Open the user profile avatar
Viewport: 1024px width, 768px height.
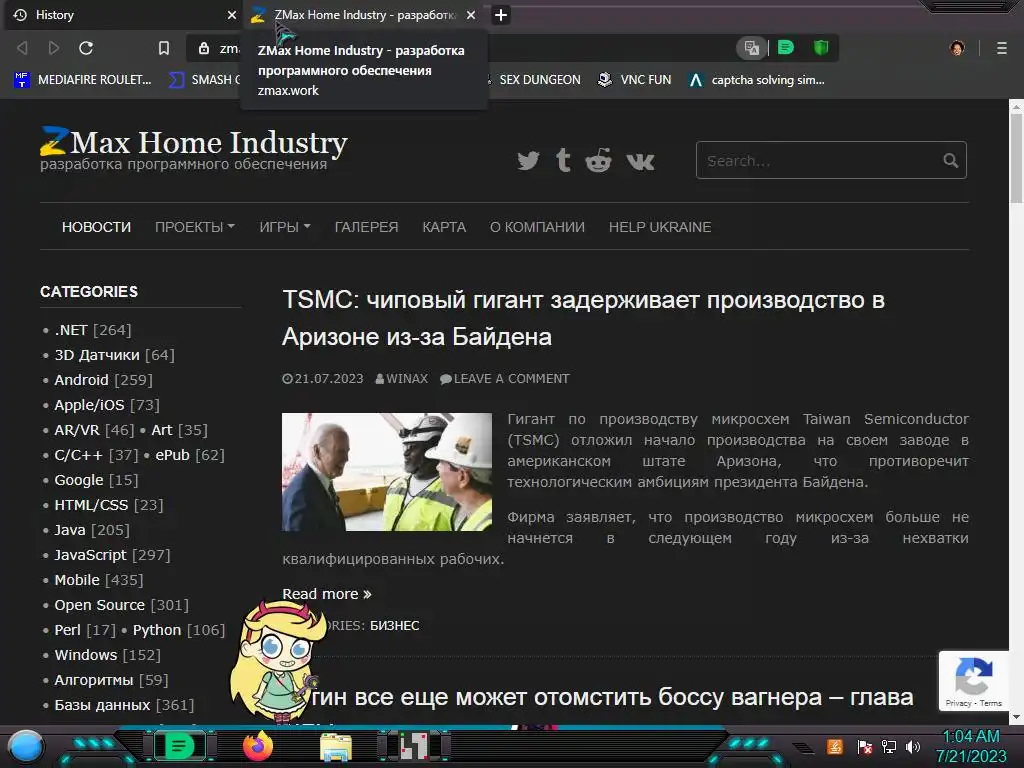click(x=957, y=48)
